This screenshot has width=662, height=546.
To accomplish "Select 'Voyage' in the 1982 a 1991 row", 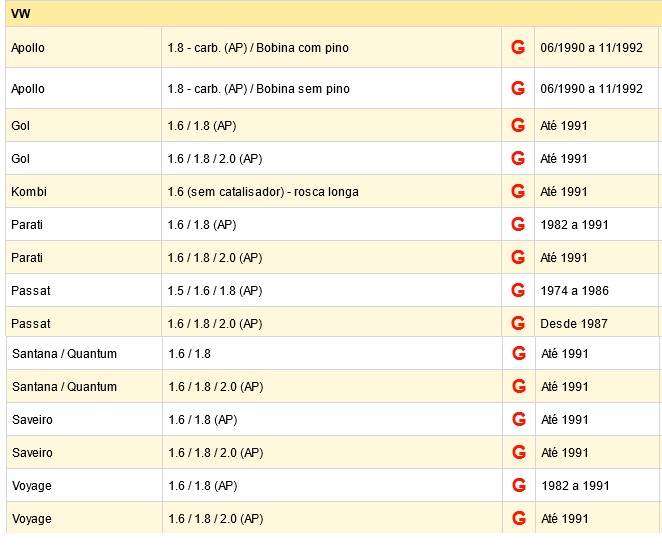I will pos(32,486).
